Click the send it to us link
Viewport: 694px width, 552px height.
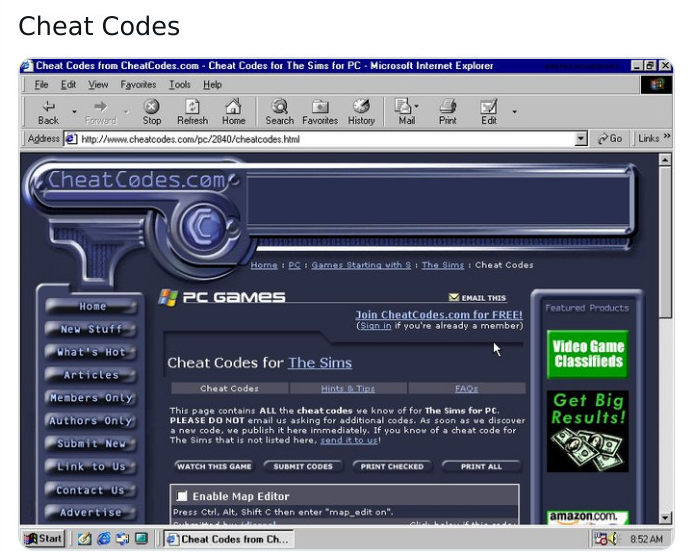point(349,440)
